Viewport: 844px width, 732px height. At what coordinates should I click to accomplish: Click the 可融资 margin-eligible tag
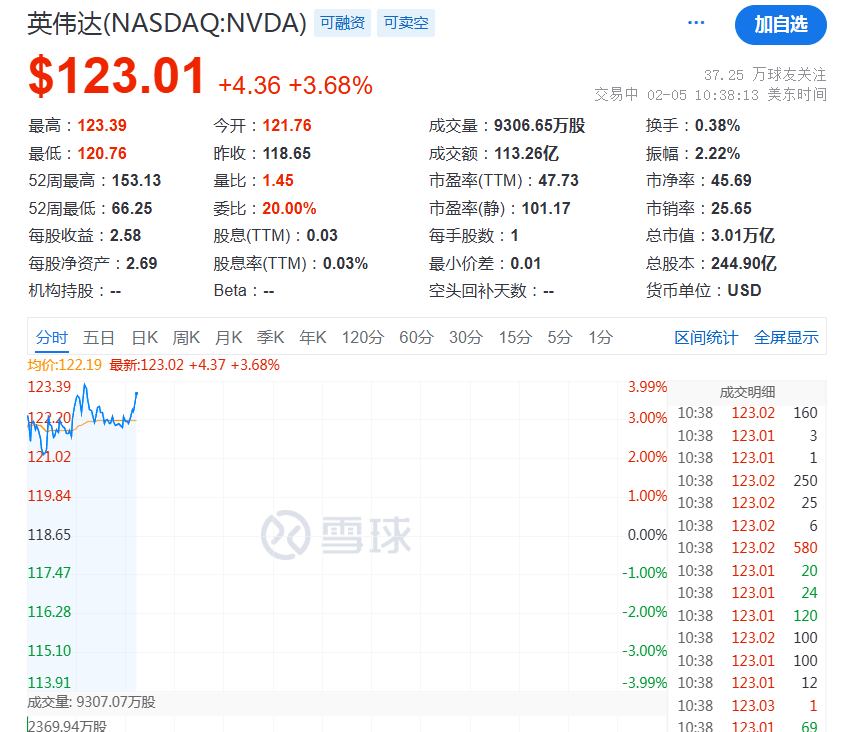[x=342, y=22]
